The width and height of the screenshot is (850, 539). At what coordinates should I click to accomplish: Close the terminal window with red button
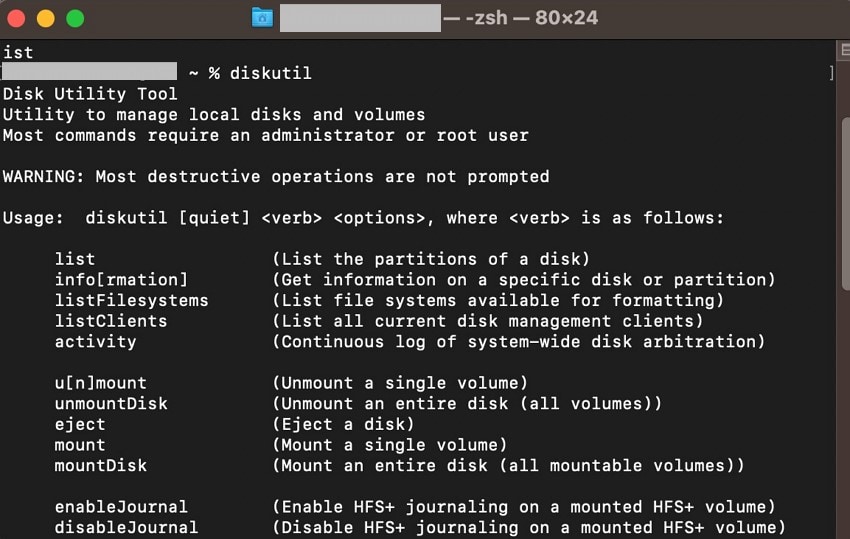(x=17, y=18)
